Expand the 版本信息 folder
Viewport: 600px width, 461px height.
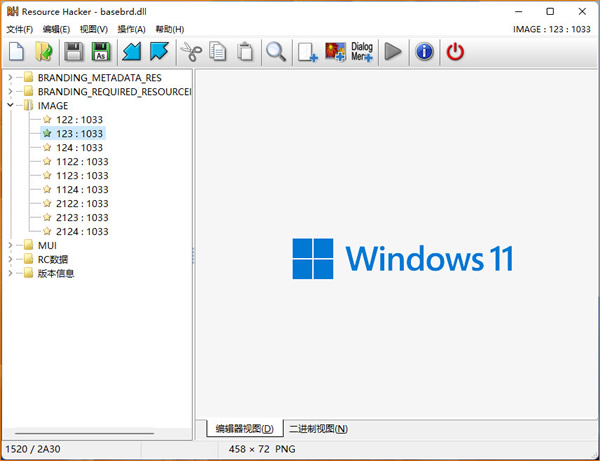point(10,273)
